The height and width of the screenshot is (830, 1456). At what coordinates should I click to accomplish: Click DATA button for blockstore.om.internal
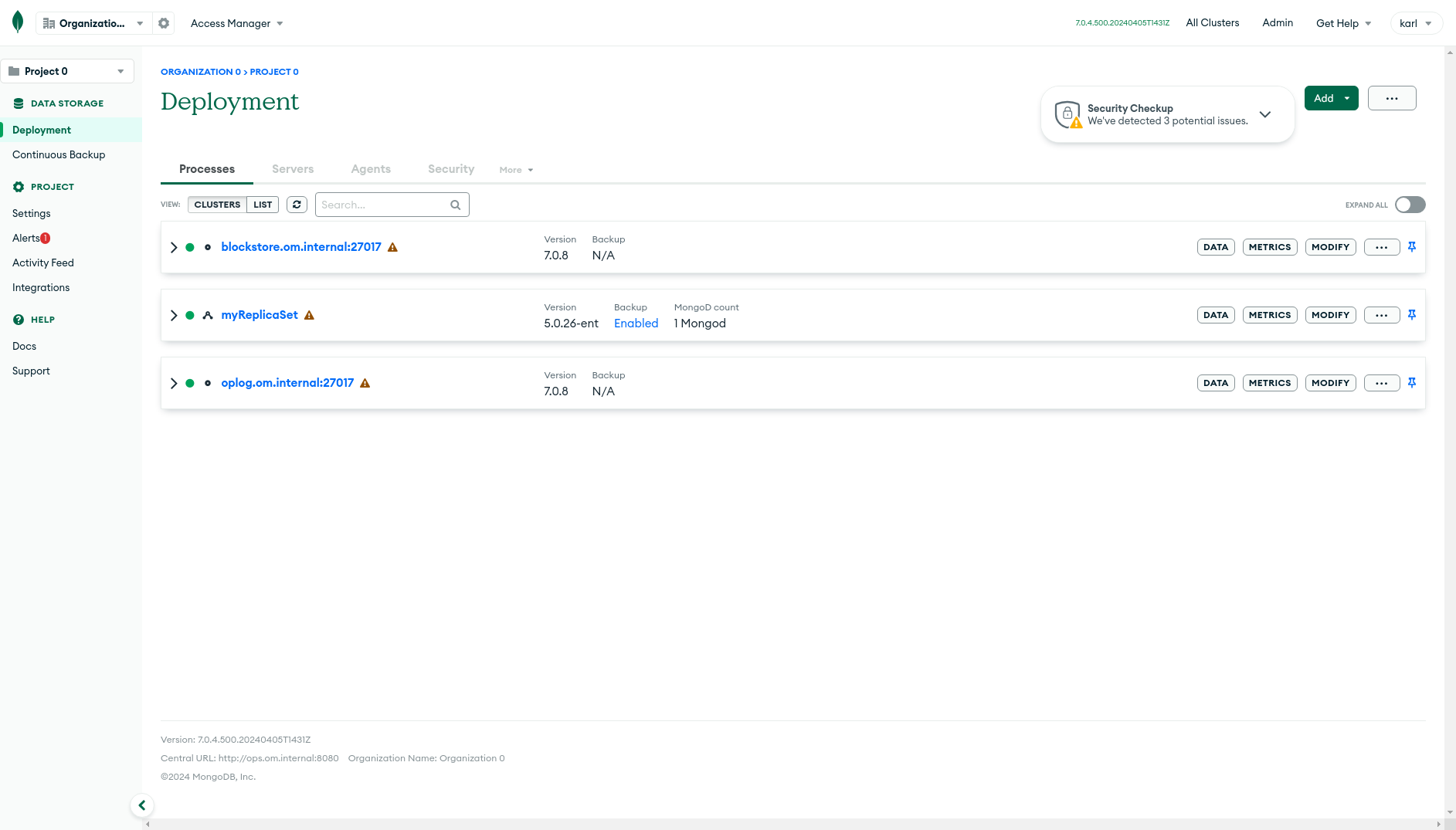[1216, 247]
